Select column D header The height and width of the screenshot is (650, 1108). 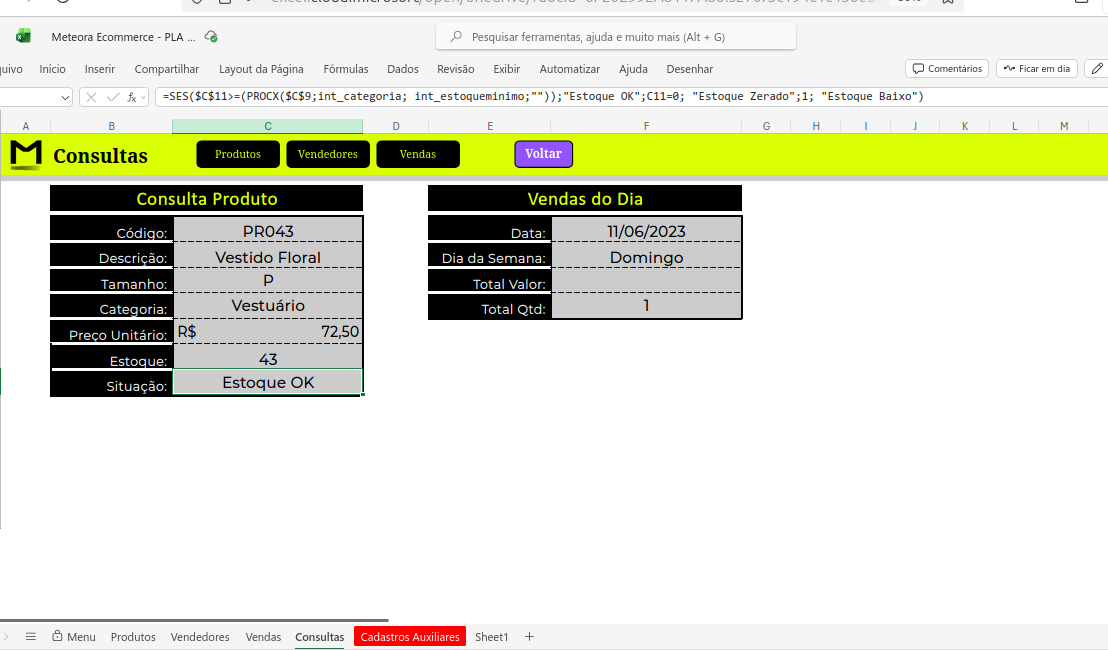tap(396, 126)
